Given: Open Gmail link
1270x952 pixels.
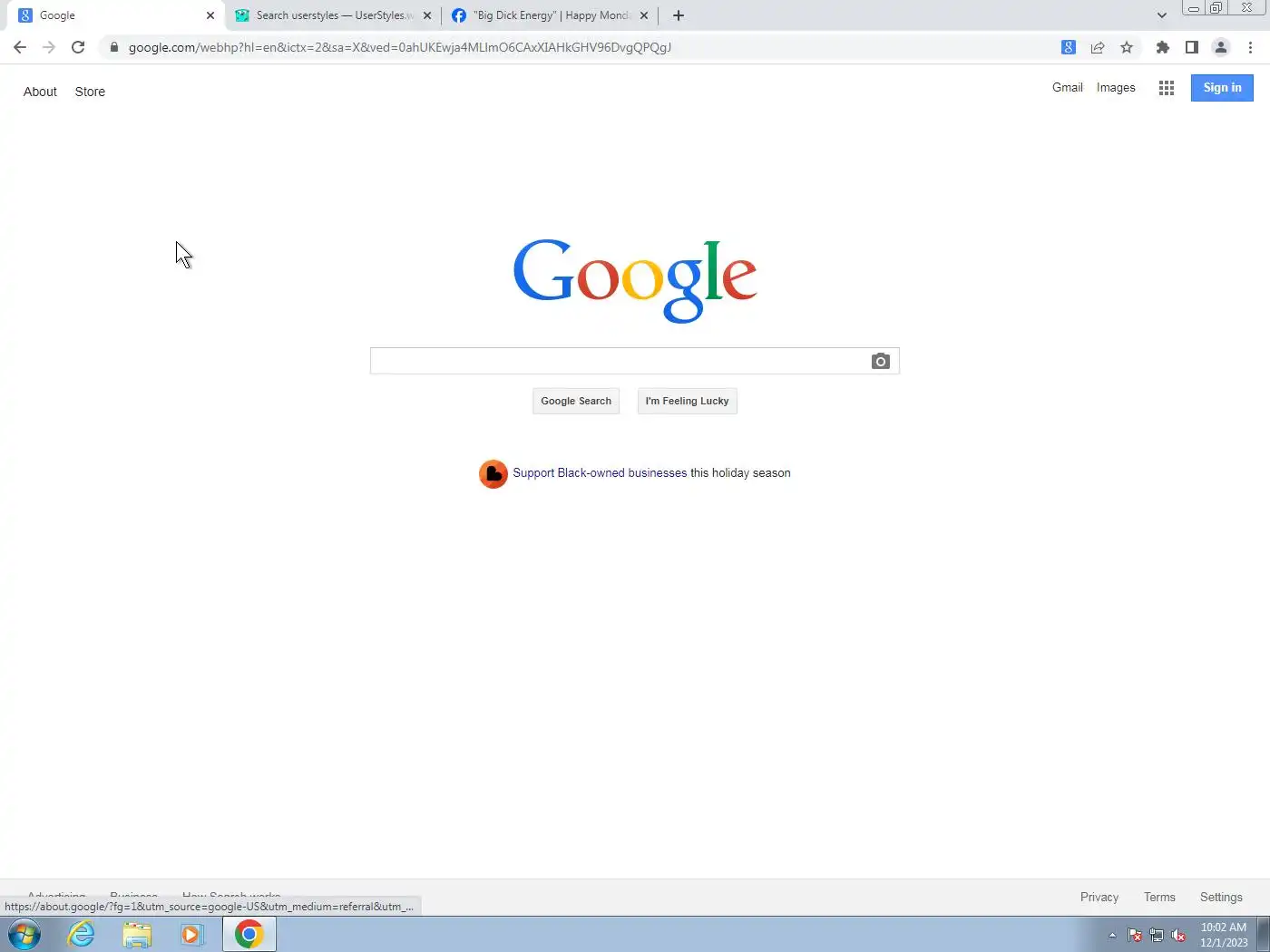Looking at the screenshot, I should pos(1068,88).
